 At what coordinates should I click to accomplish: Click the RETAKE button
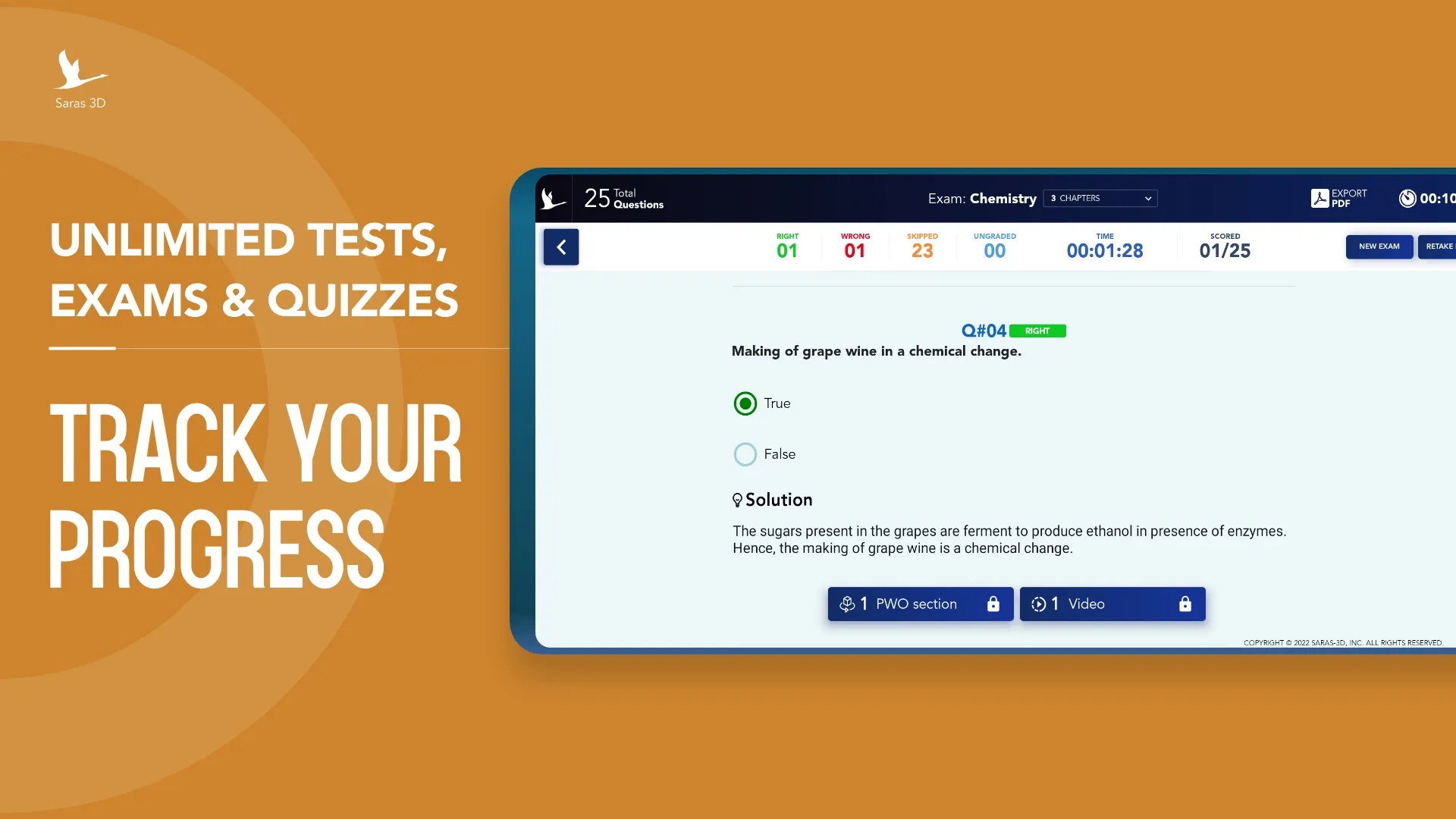(1440, 246)
